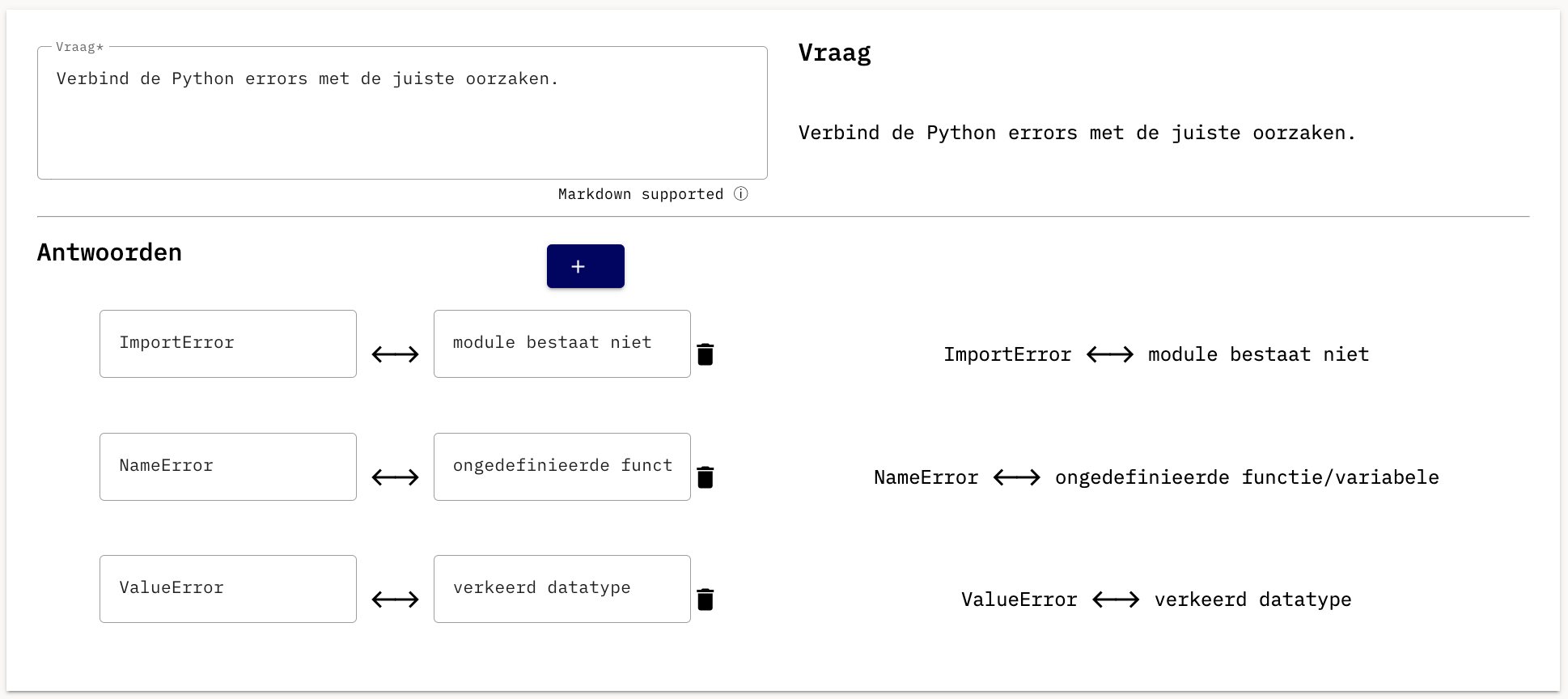Add a new answer pair with plus button

[586, 266]
